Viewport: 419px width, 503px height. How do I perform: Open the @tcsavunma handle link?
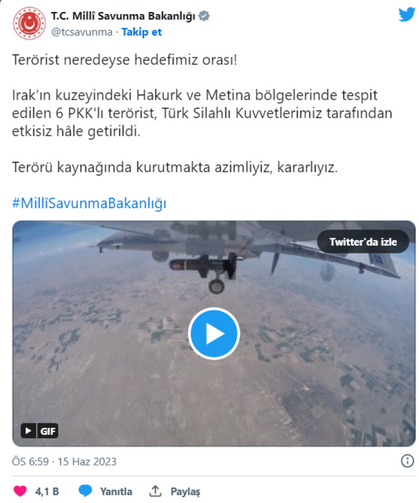pyautogui.click(x=82, y=32)
